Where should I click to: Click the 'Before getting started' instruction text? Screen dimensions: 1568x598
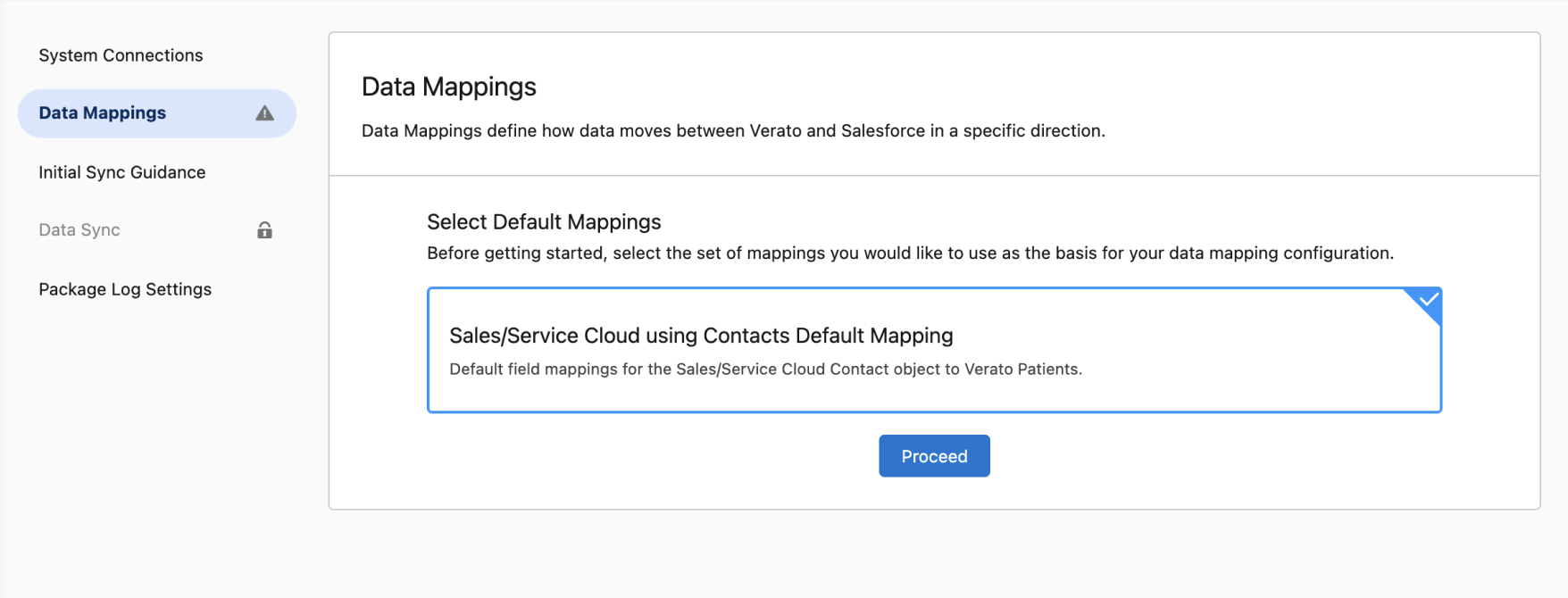910,253
